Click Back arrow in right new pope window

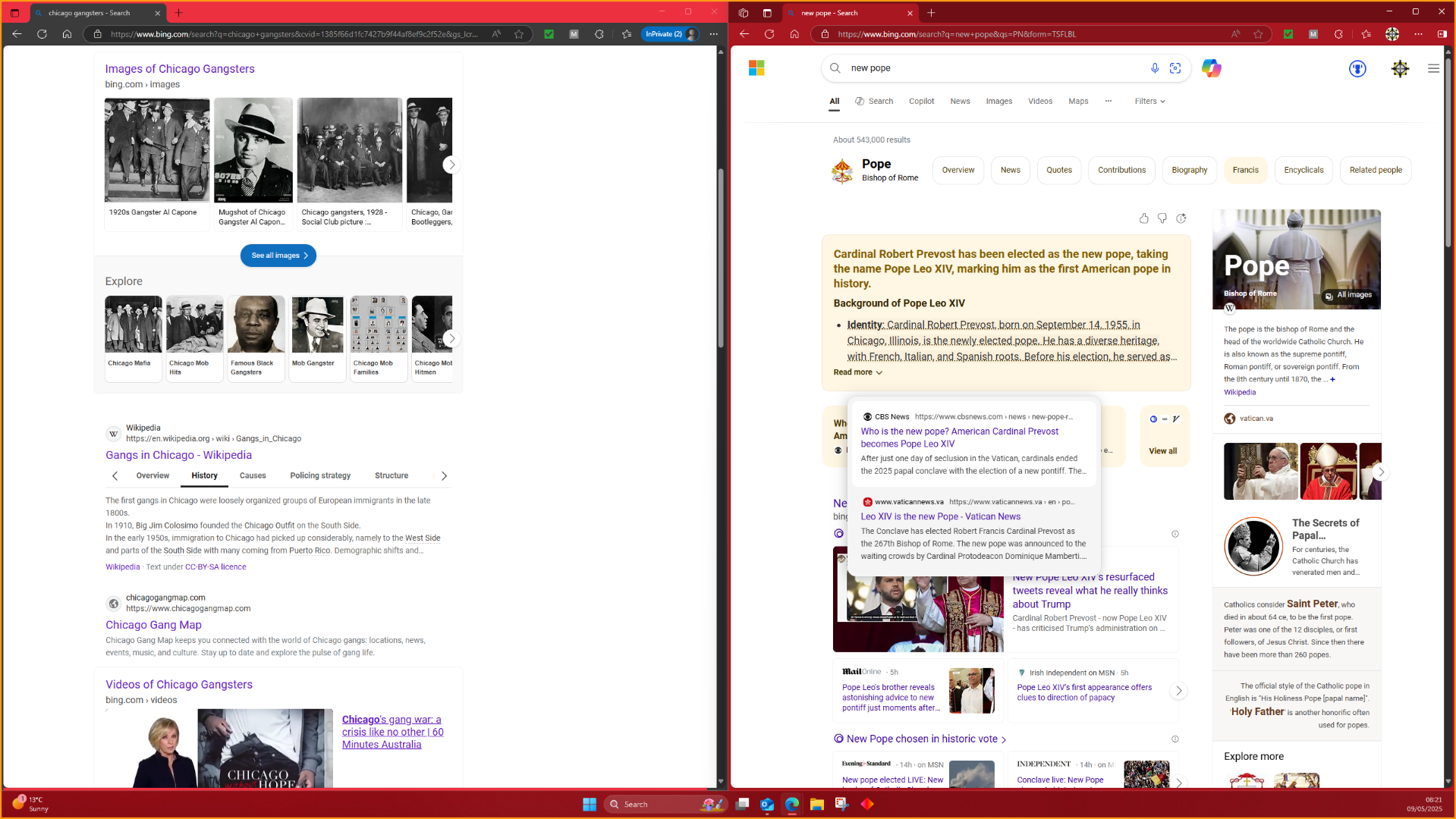point(744,34)
